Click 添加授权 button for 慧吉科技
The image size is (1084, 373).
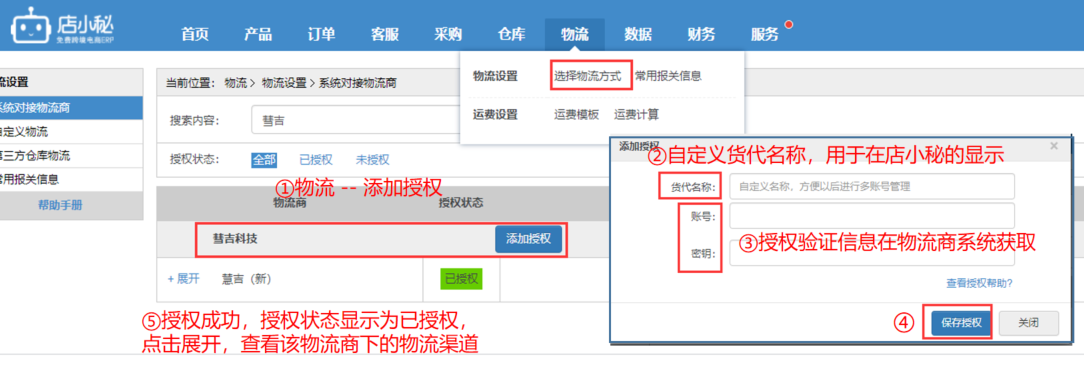528,239
